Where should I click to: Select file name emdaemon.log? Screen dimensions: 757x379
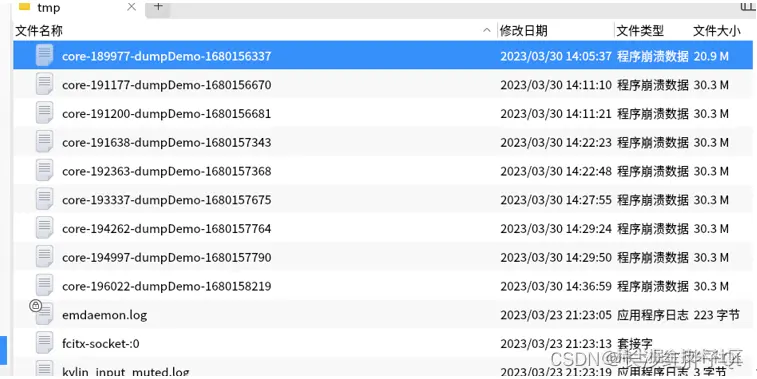104,315
